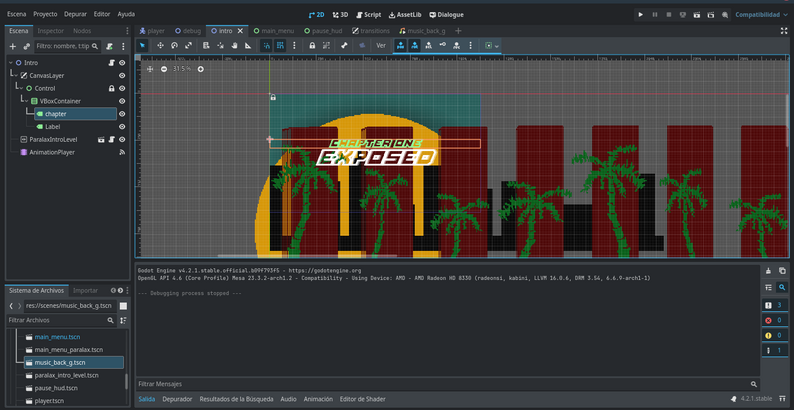This screenshot has height=410, width=794.
Task: Activate the Rotate mode tool
Action: point(174,45)
